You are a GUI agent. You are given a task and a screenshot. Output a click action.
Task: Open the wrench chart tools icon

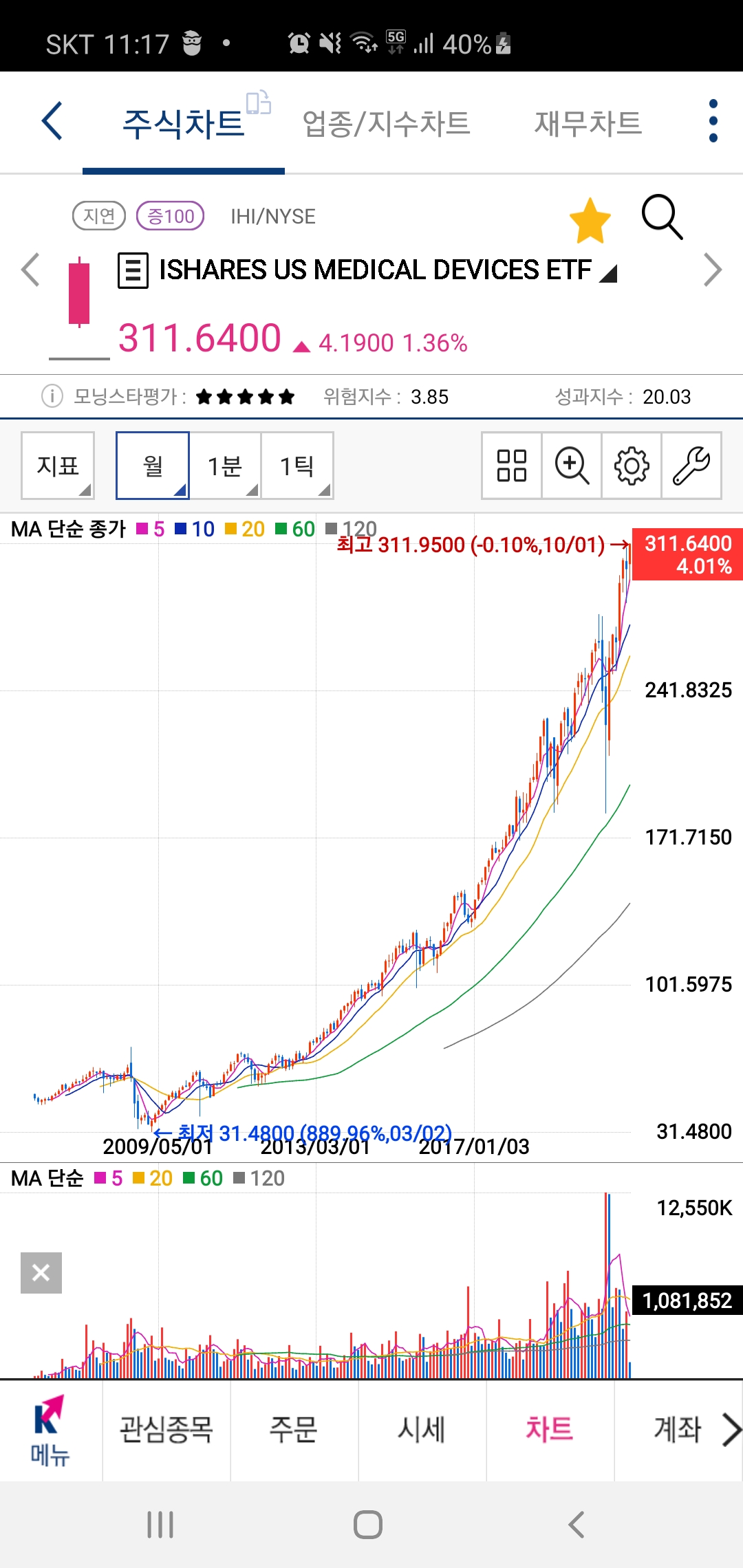pos(691,466)
